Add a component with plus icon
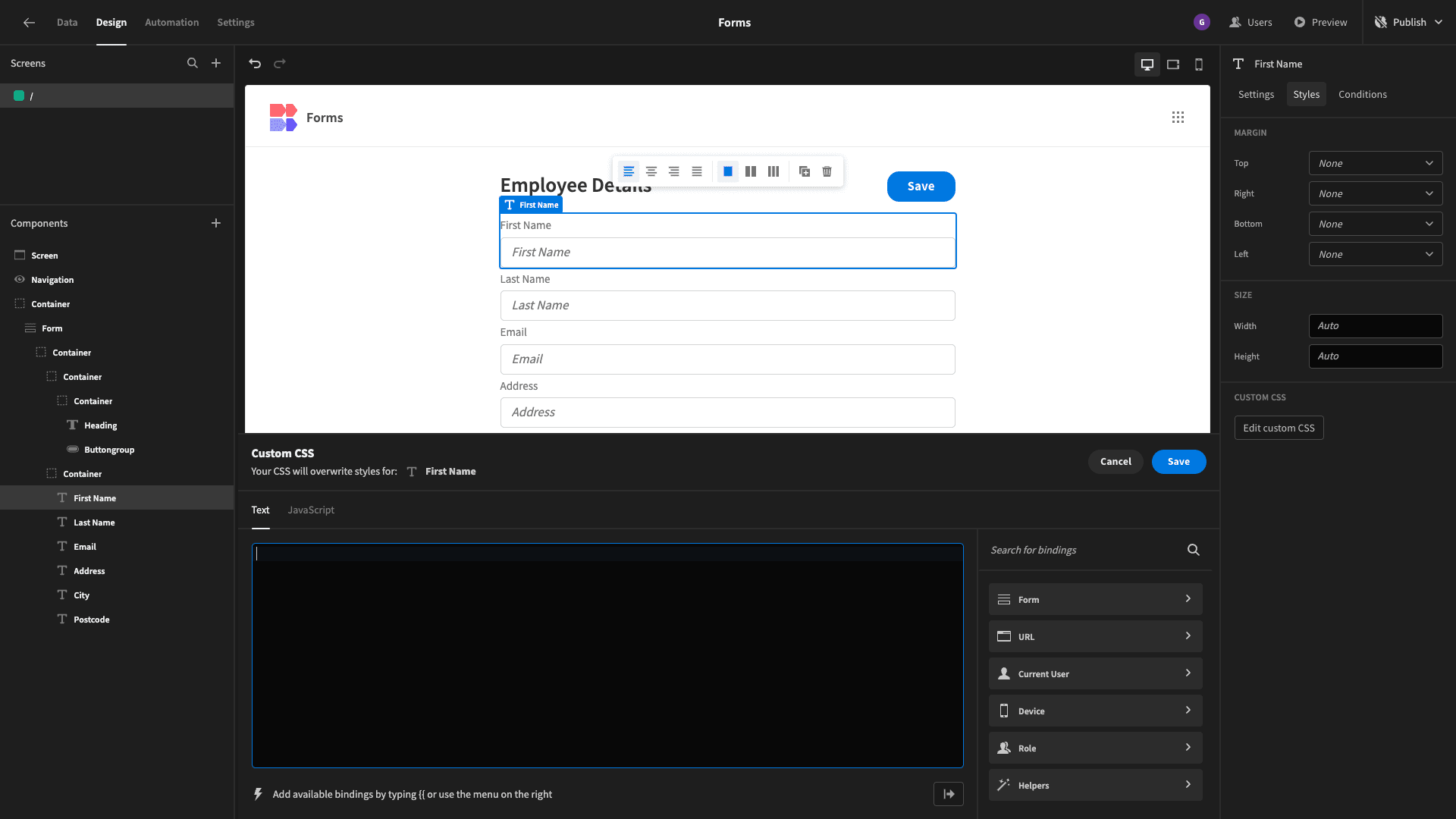The height and width of the screenshot is (819, 1456). (216, 223)
